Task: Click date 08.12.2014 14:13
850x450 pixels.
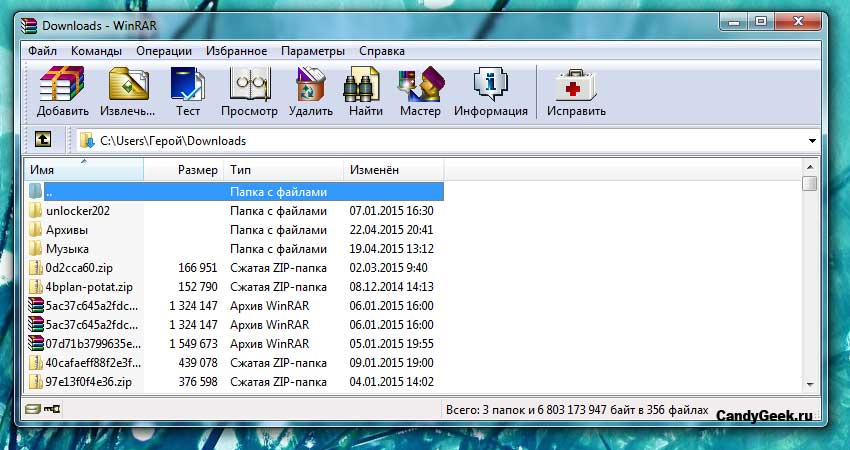Action: pyautogui.click(x=391, y=287)
